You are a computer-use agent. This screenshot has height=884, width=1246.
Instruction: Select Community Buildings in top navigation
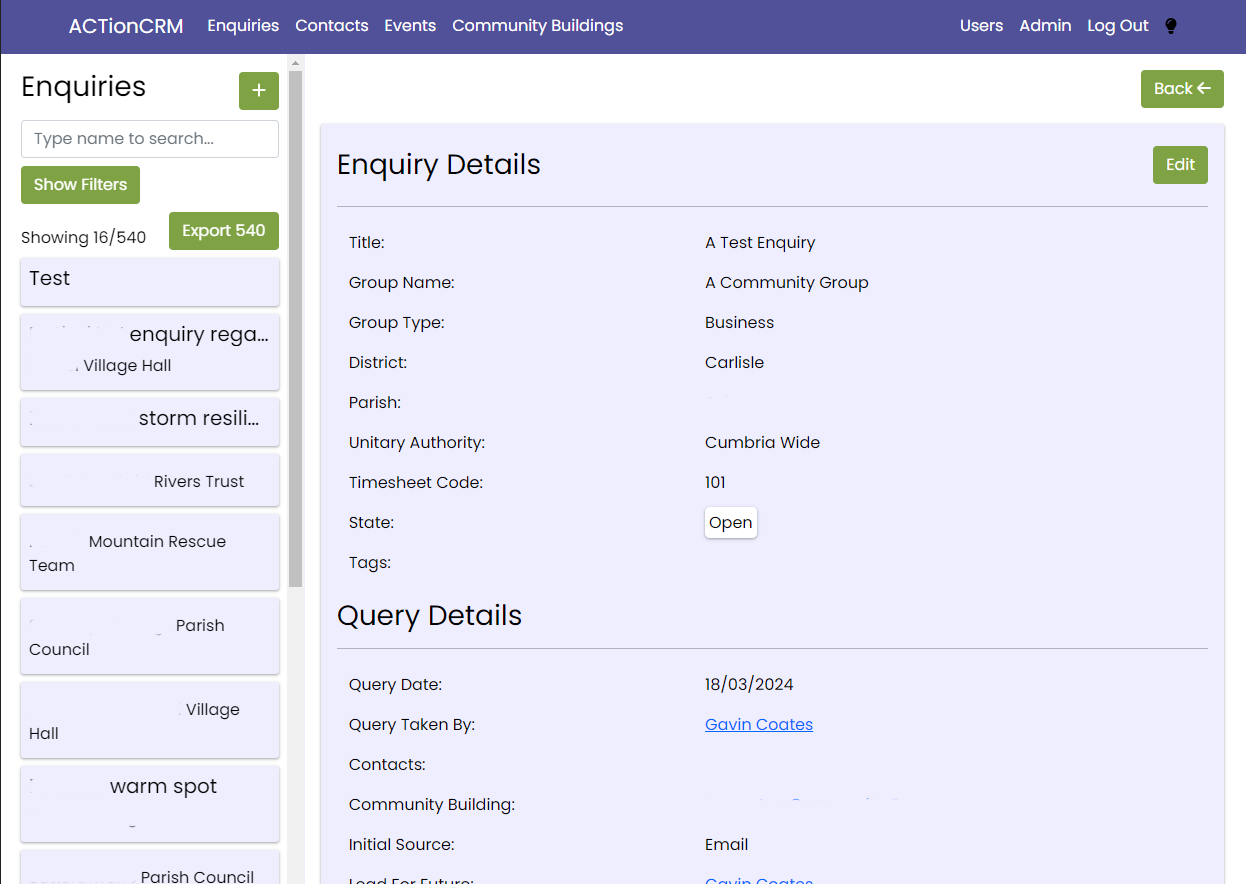[537, 26]
